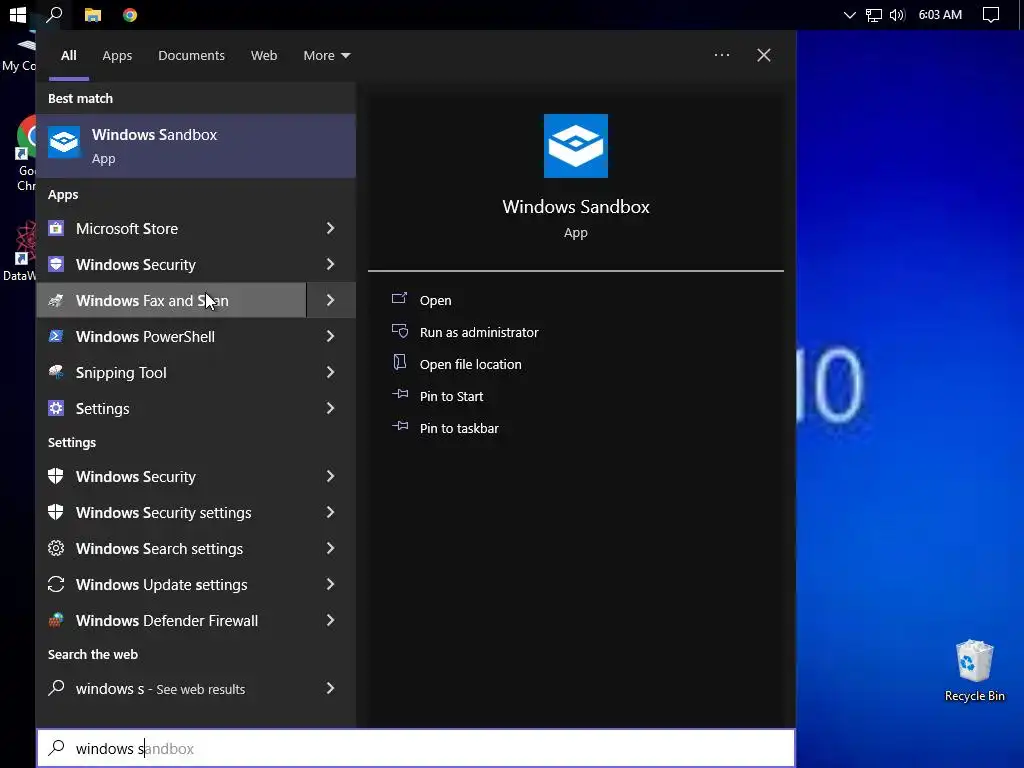Open Windows Sandbox best match result

click(x=196, y=146)
